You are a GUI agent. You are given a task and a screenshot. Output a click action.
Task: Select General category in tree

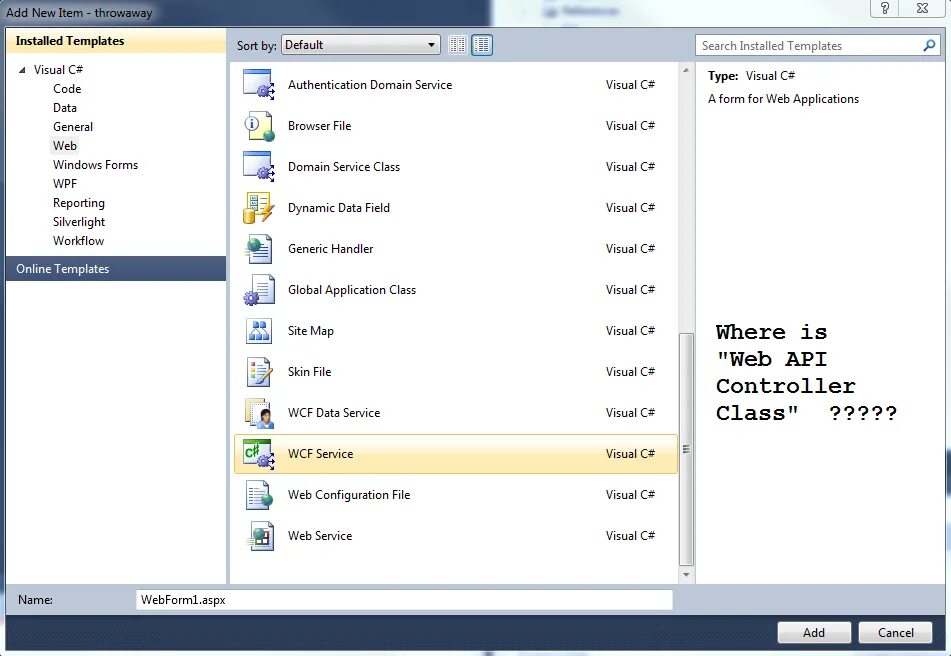pos(73,127)
